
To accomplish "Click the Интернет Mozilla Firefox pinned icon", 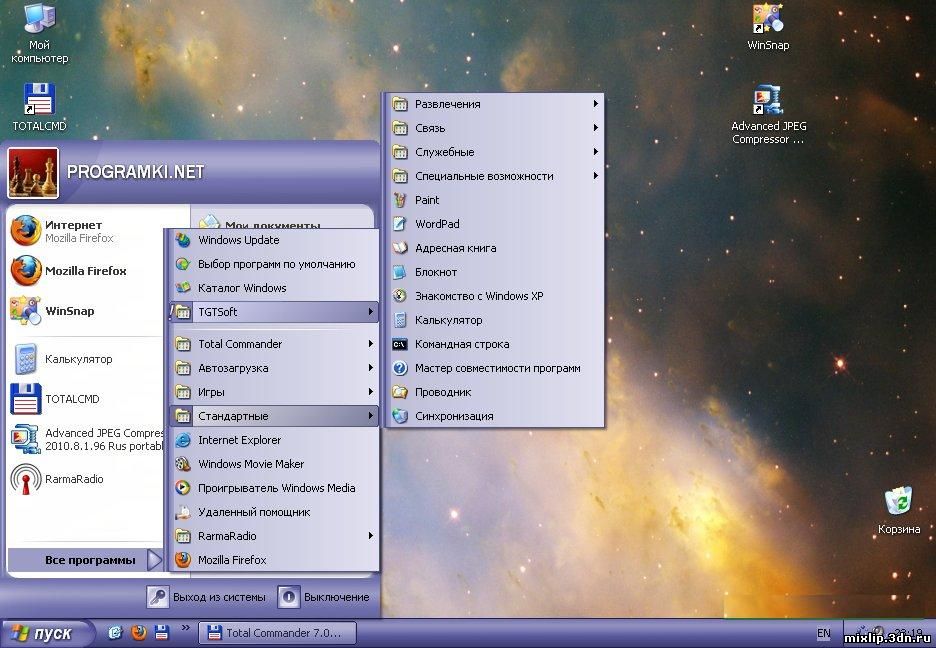I will [26, 230].
